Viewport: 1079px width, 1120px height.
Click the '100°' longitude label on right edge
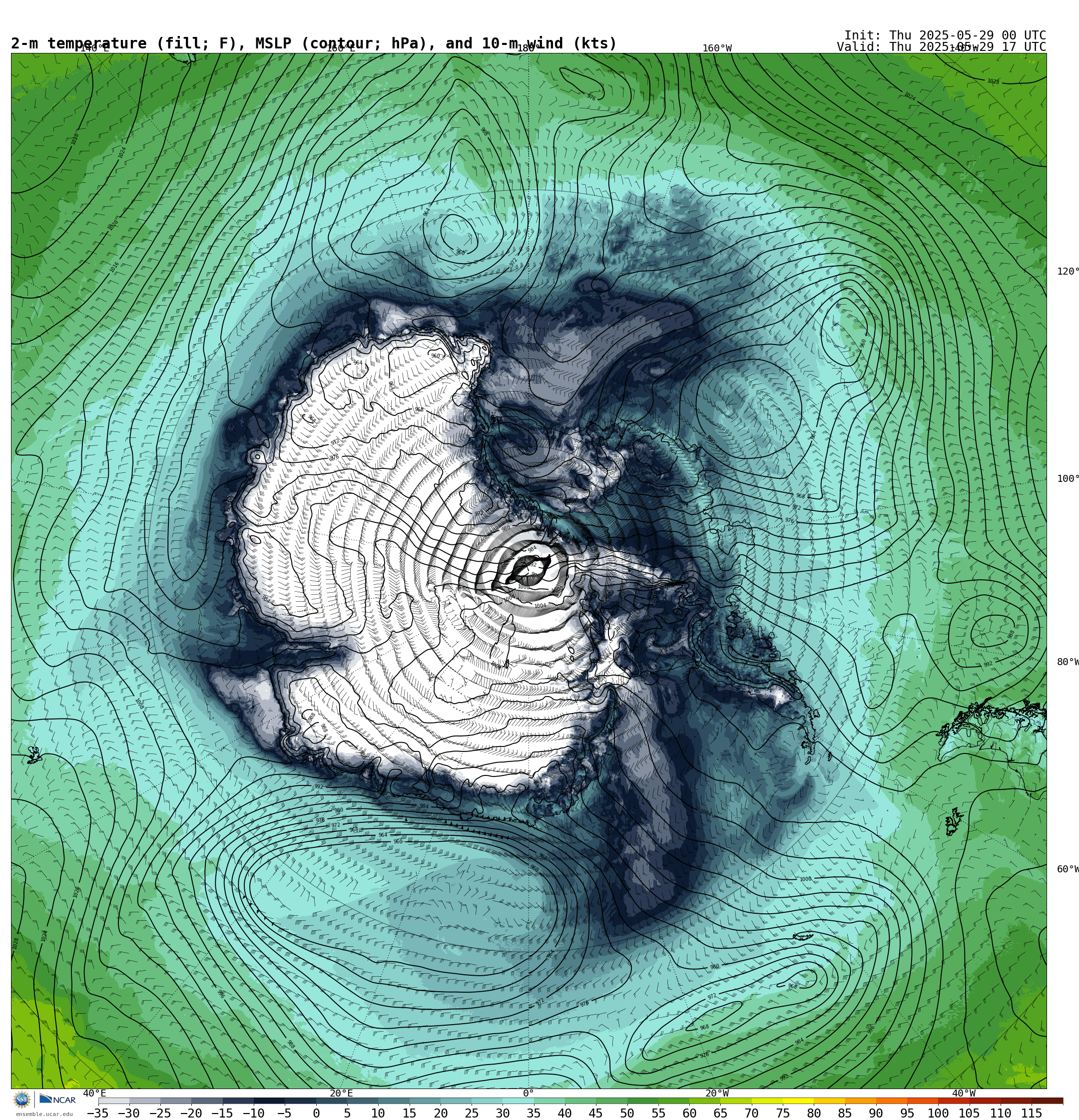click(1068, 479)
